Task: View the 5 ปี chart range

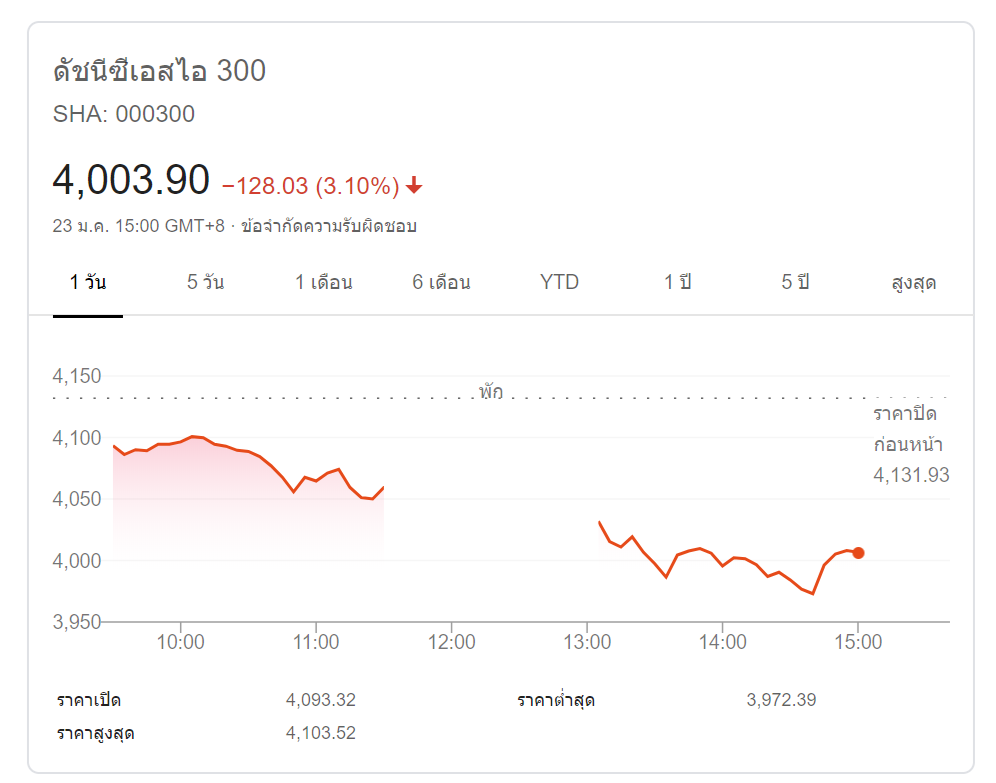Action: coord(795,282)
